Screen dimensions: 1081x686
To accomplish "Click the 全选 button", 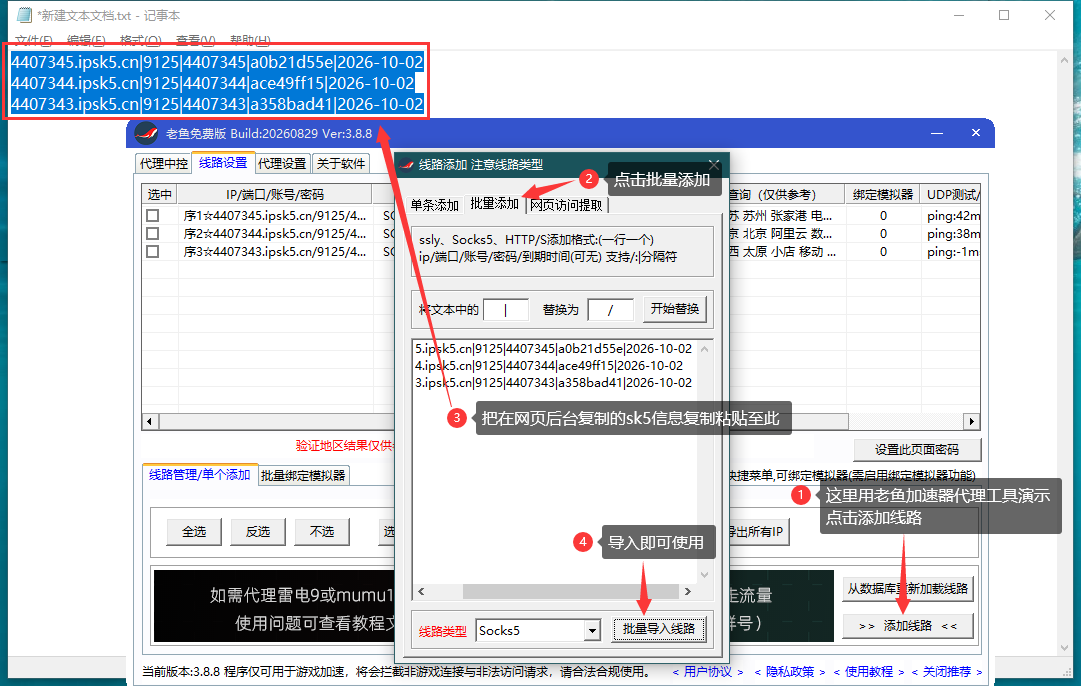I will point(194,532).
